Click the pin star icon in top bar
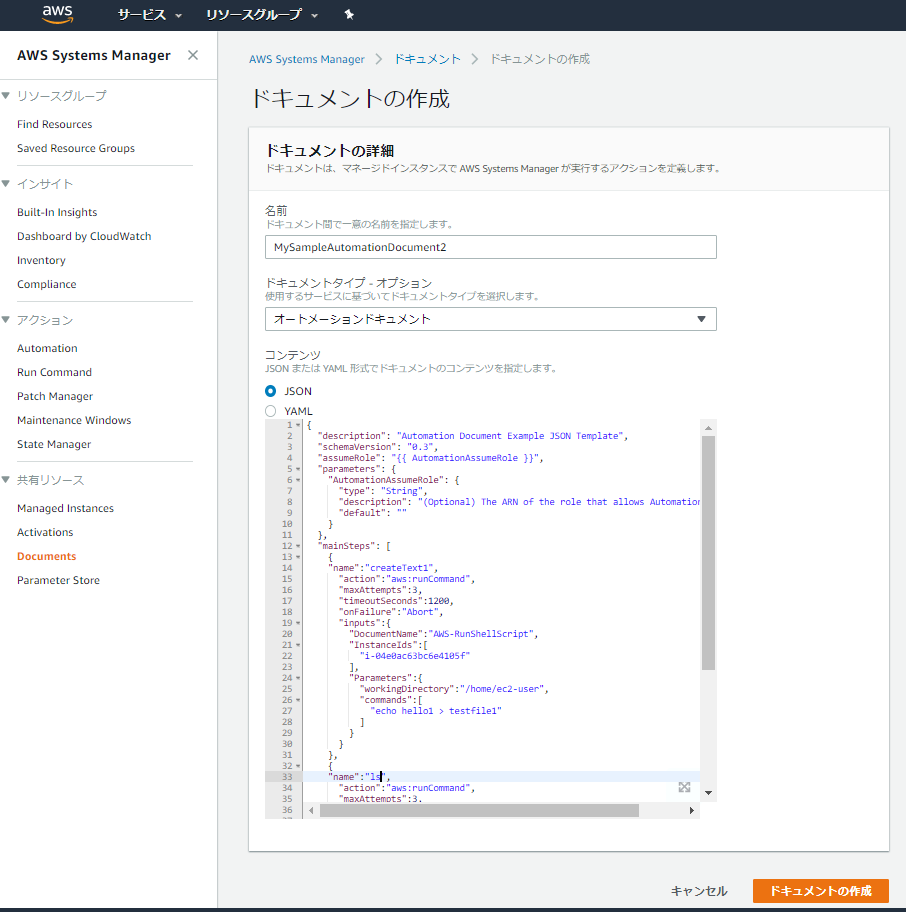The image size is (906, 912). point(349,15)
